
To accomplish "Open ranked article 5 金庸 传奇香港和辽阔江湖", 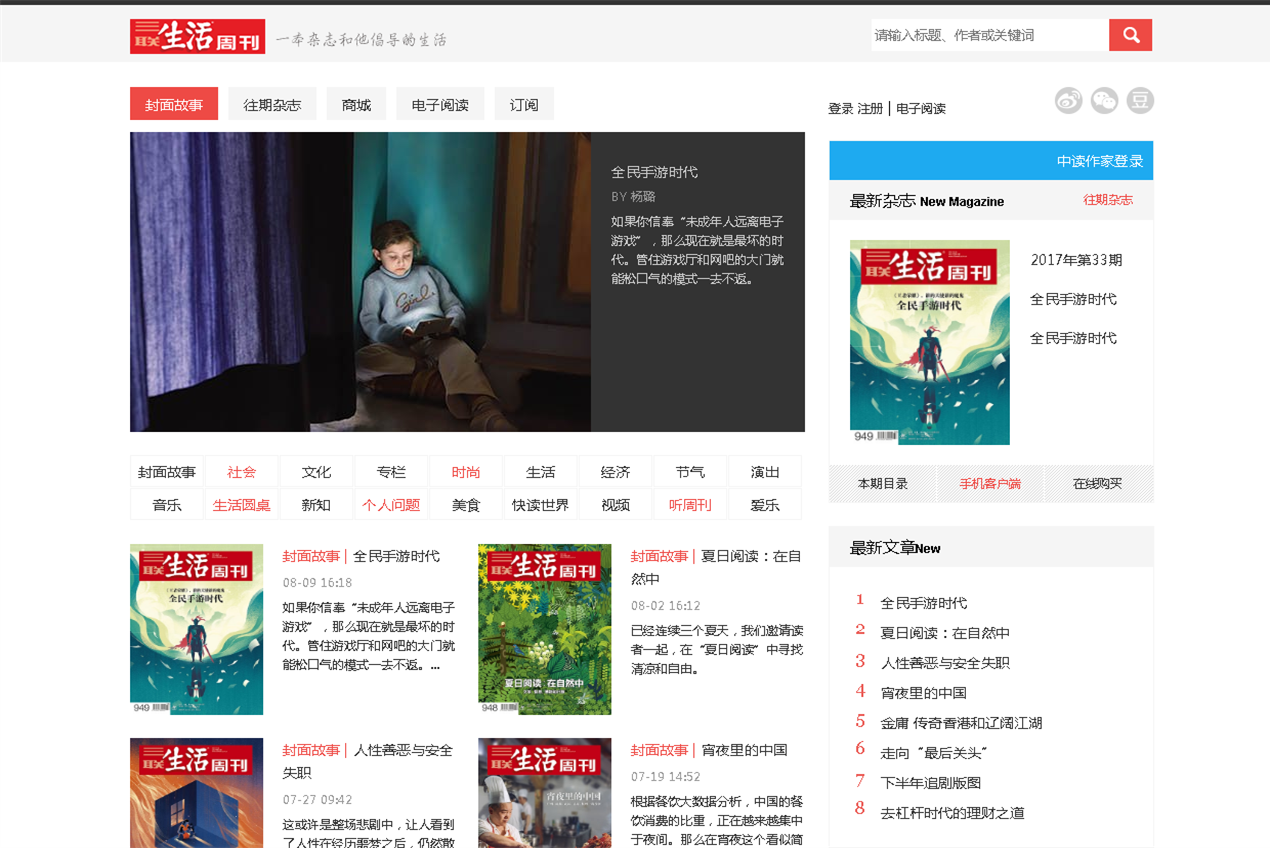I will [961, 723].
